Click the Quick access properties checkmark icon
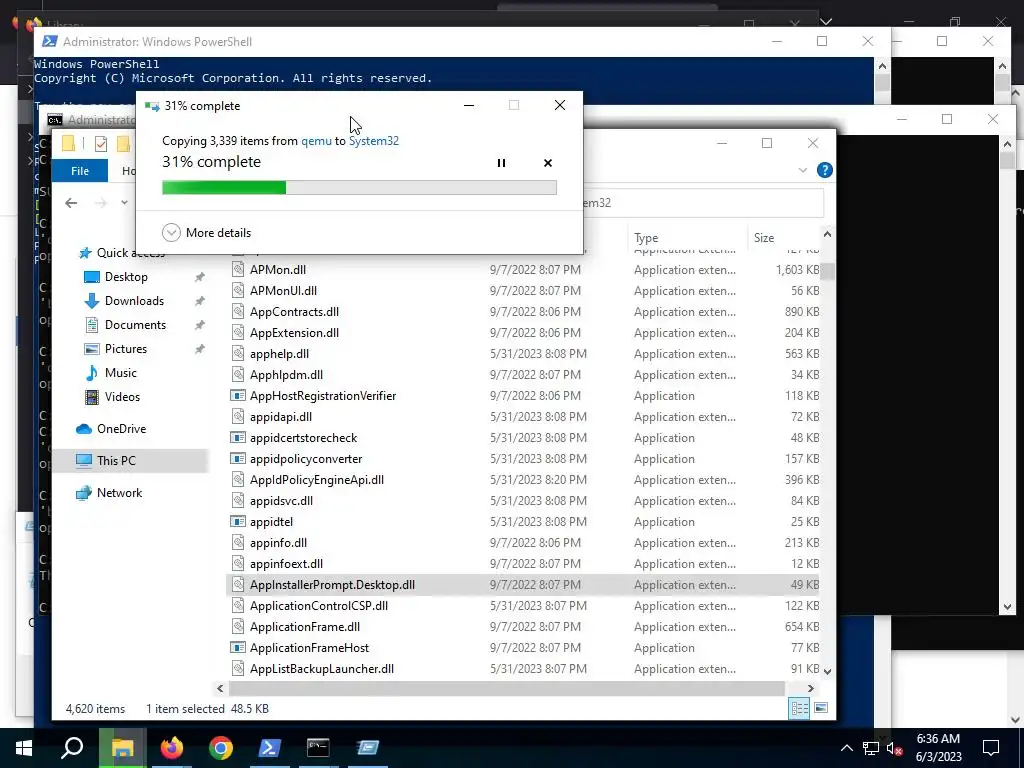The width and height of the screenshot is (1024, 768). pyautogui.click(x=101, y=144)
